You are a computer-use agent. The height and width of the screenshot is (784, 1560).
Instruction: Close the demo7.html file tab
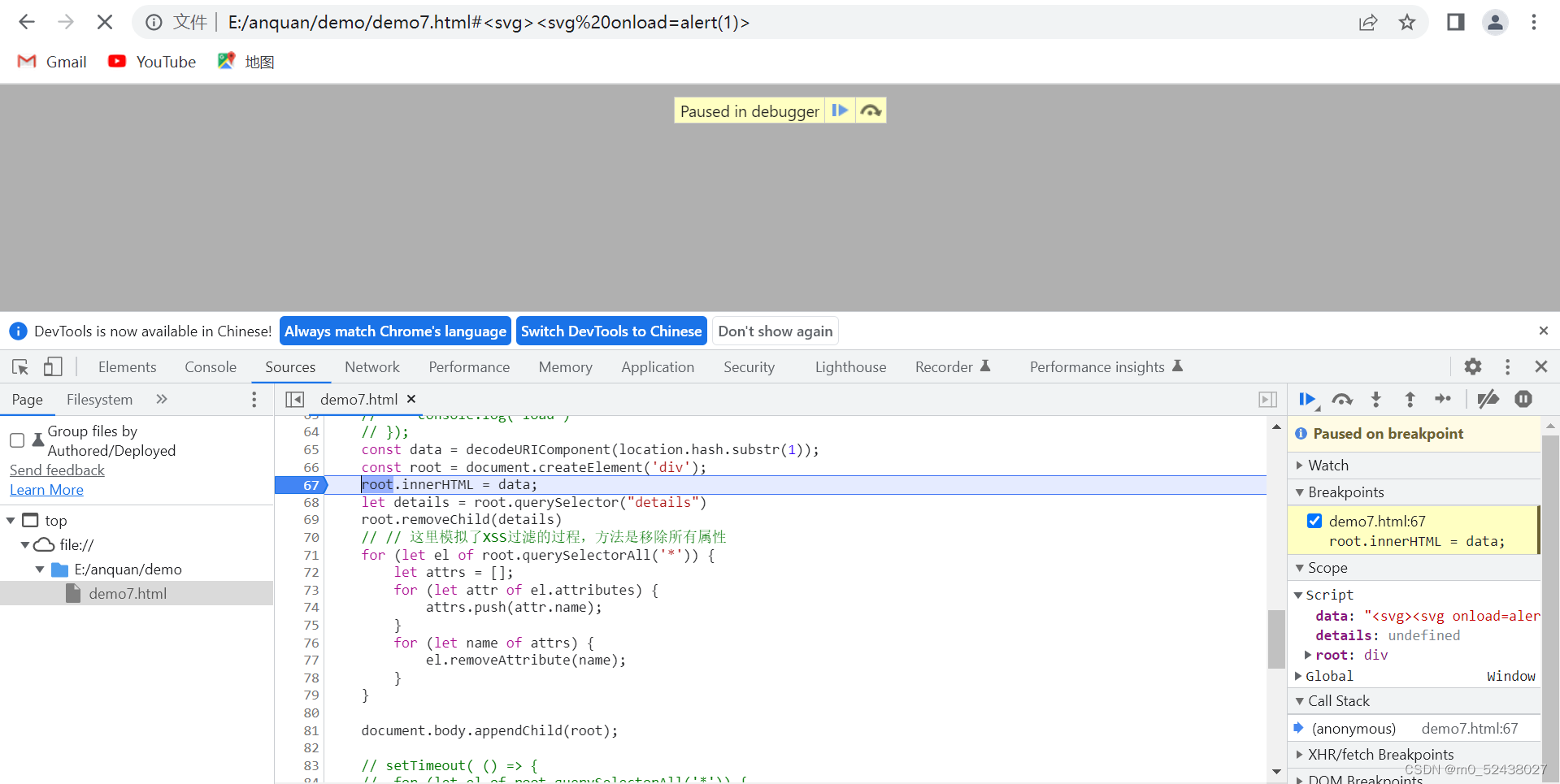pos(411,399)
